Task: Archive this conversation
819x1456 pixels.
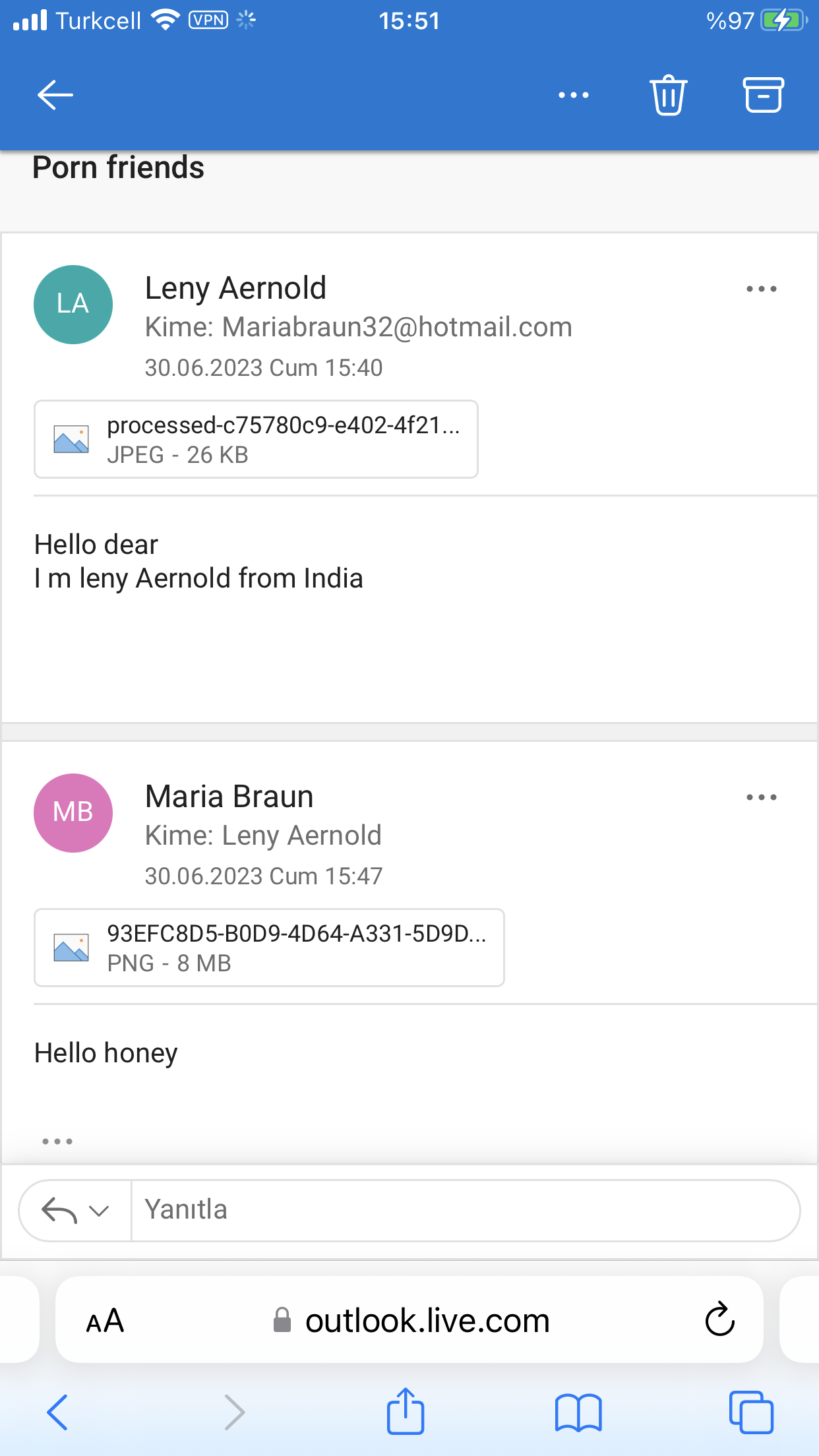Action: (x=764, y=95)
